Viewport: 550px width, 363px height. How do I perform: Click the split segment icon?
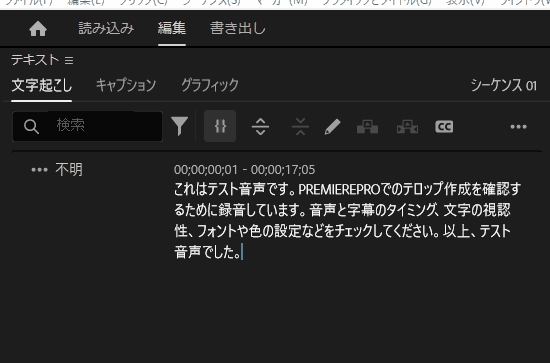[x=261, y=126]
